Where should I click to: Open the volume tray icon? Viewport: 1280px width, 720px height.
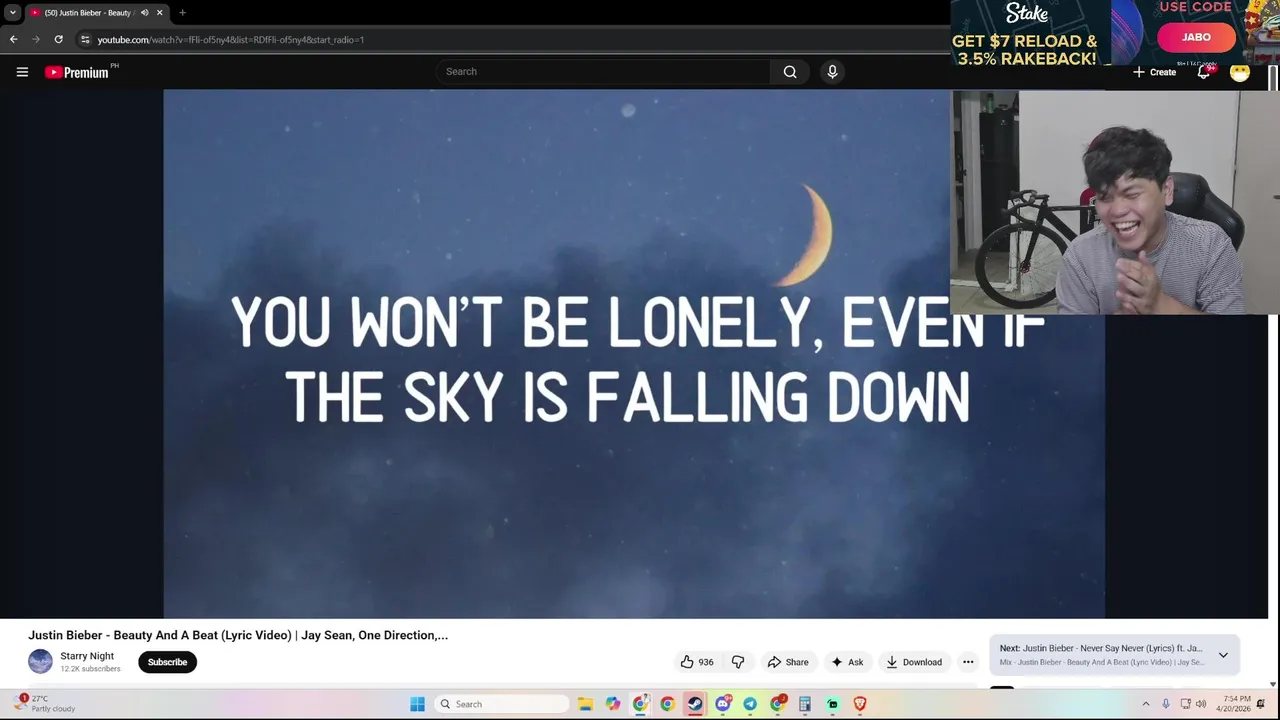coord(1201,704)
